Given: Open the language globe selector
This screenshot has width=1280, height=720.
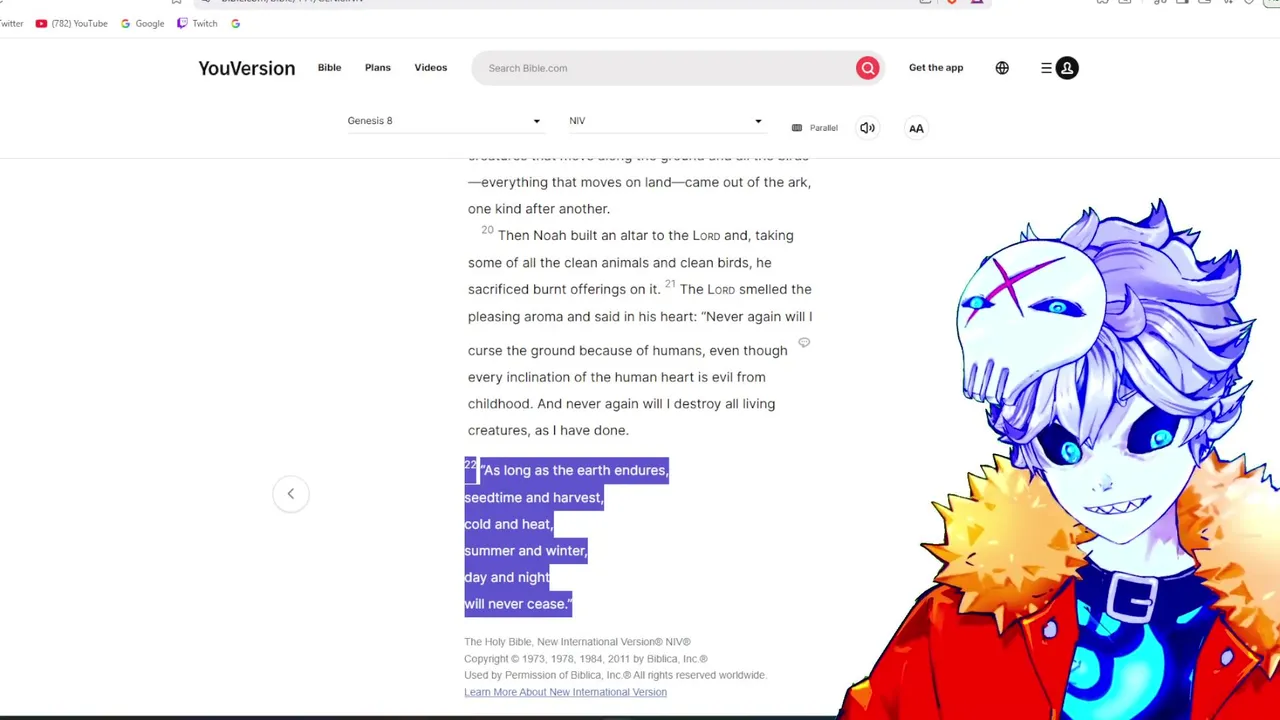Looking at the screenshot, I should click(1002, 68).
